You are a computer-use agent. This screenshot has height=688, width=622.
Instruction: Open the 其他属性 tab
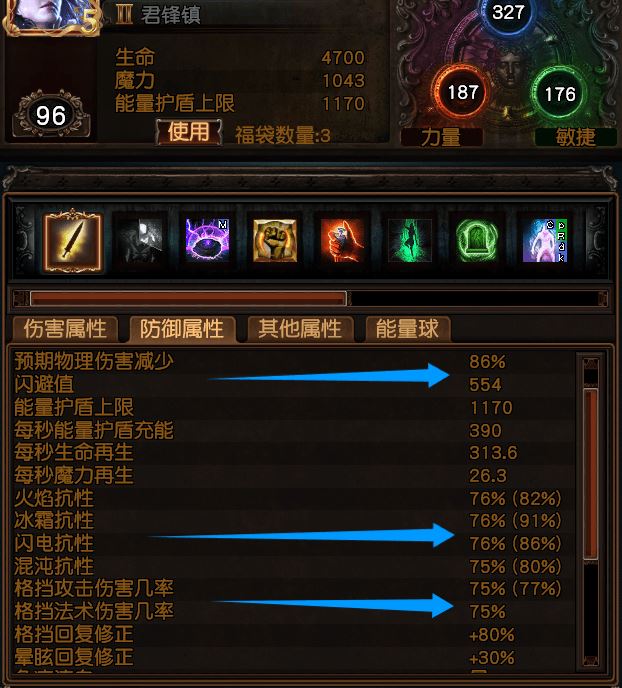300,329
